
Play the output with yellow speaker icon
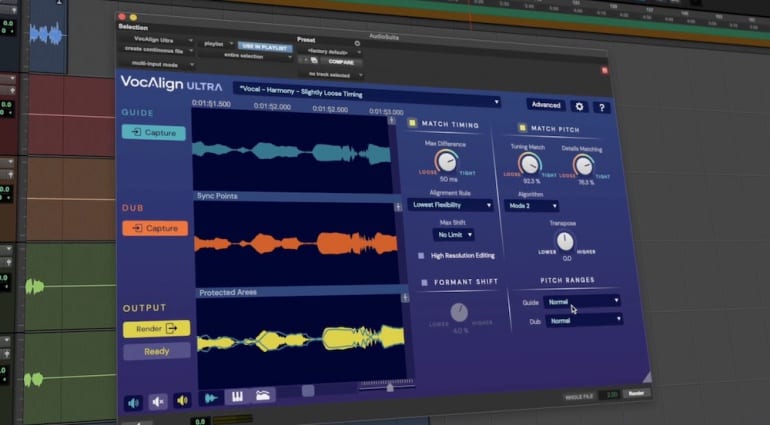(x=182, y=401)
